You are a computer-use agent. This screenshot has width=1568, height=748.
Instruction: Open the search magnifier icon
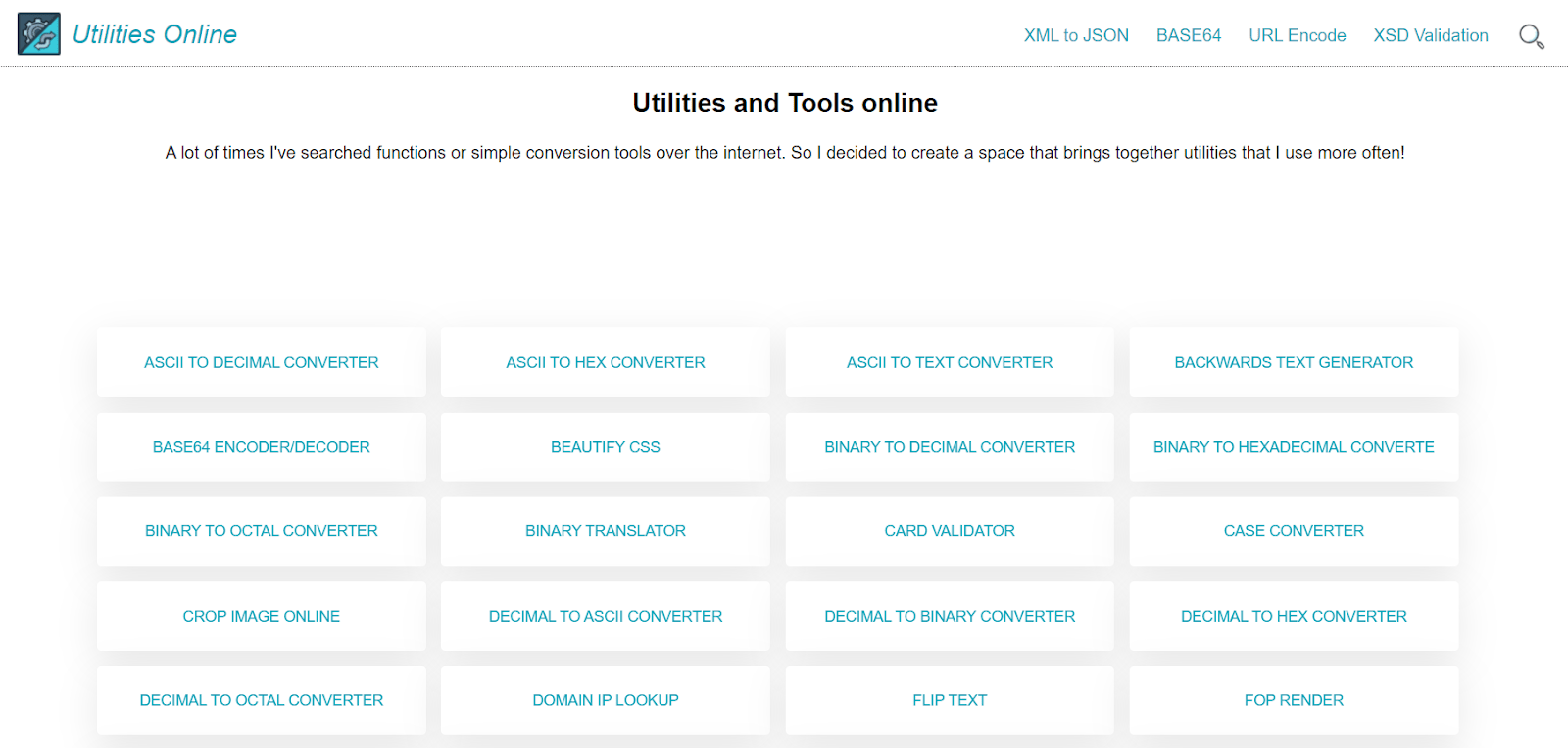pos(1532,36)
